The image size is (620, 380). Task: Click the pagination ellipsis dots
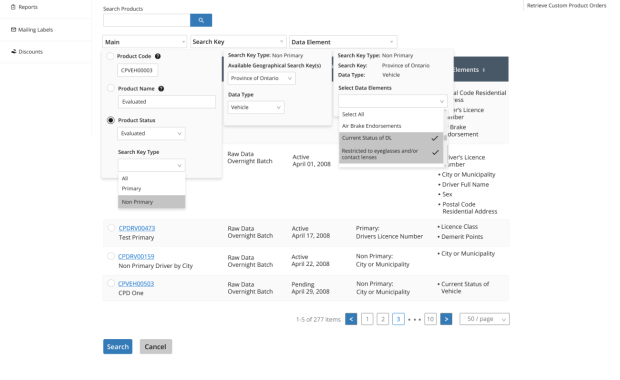414,320
